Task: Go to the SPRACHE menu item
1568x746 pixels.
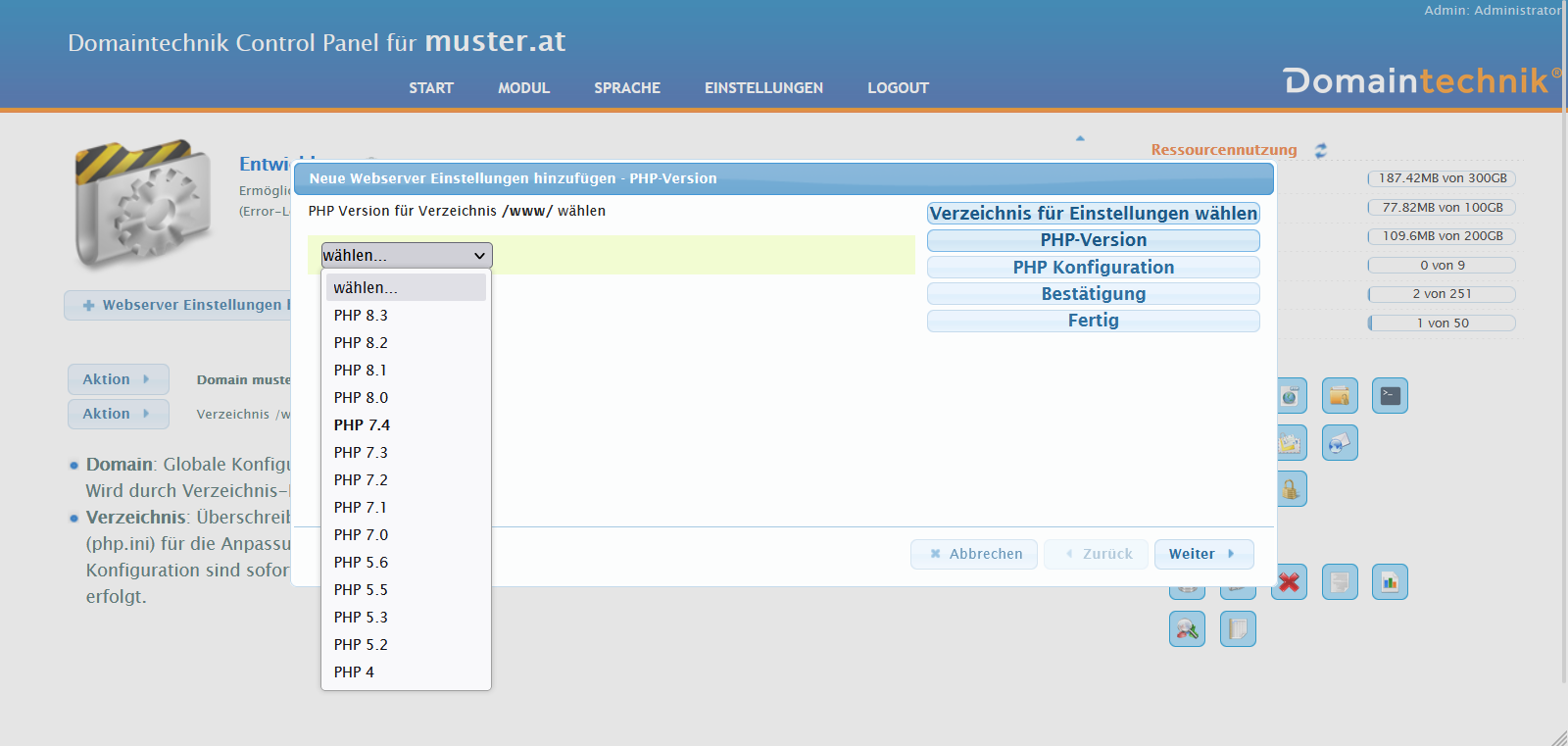Action: [627, 88]
